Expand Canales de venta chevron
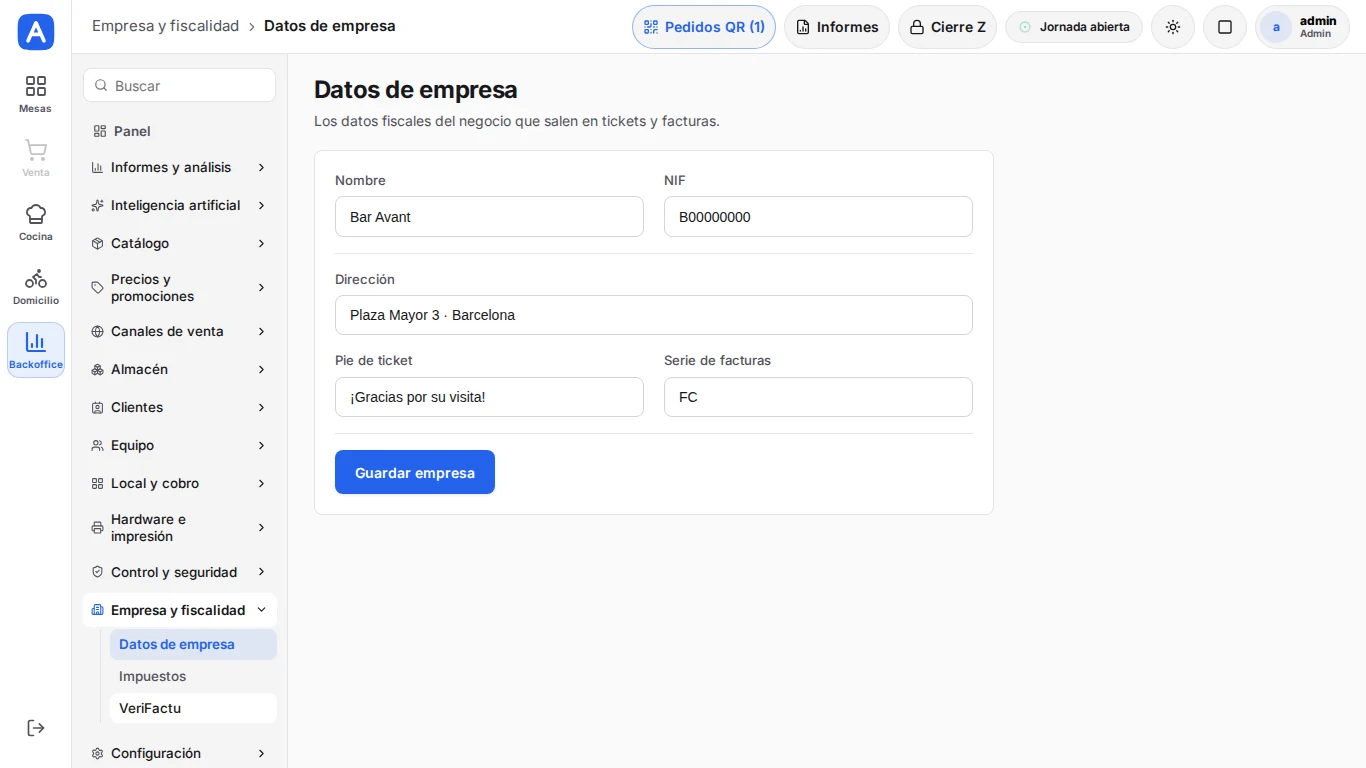The width and height of the screenshot is (1366, 768). (261, 331)
